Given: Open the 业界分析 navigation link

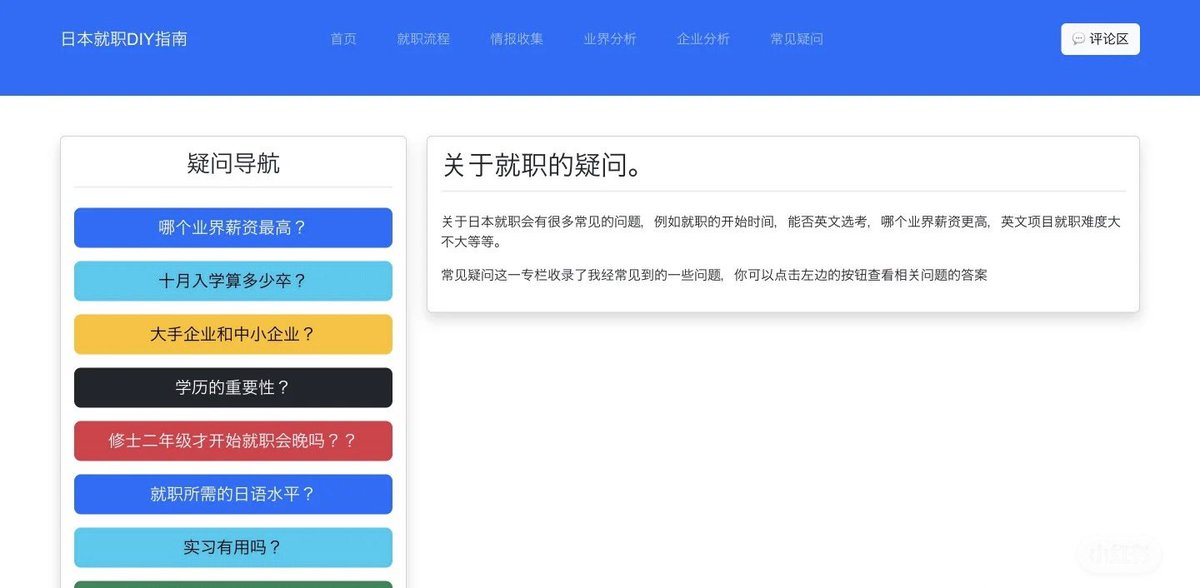Looking at the screenshot, I should click(610, 39).
